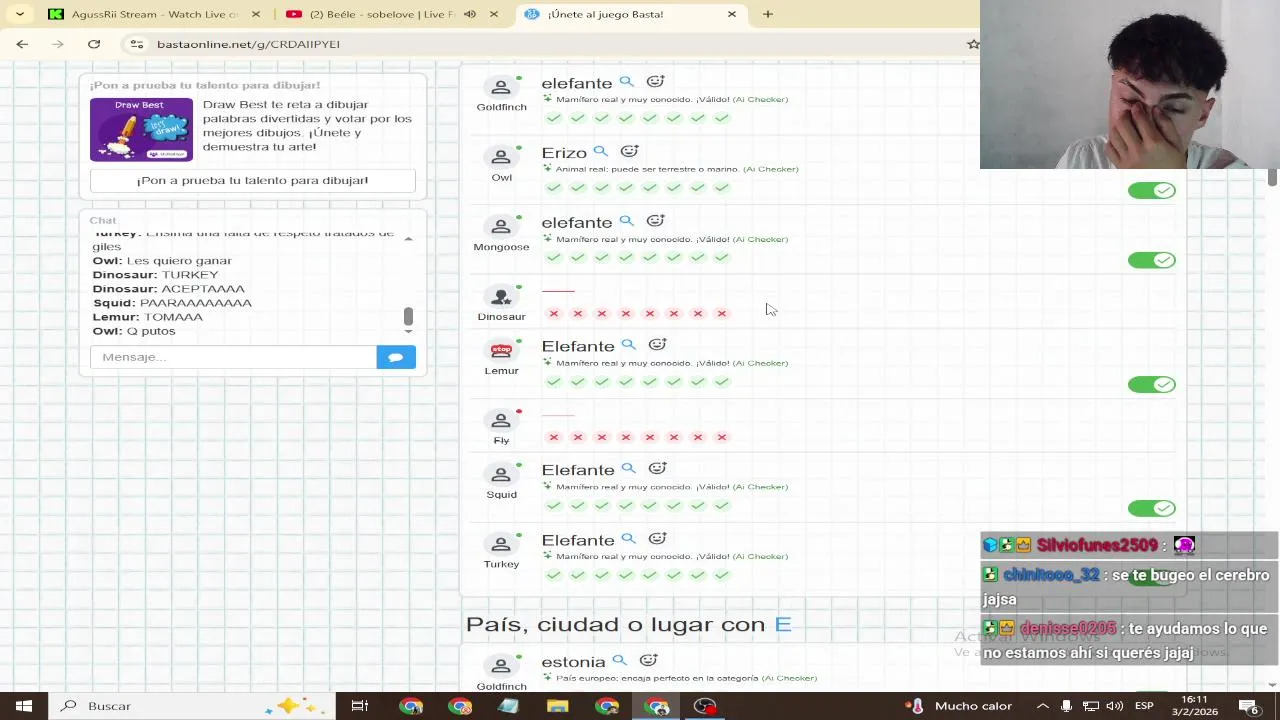1280x720 pixels.
Task: Click chat message Owl: Les quiero ganar
Action: click(x=162, y=260)
